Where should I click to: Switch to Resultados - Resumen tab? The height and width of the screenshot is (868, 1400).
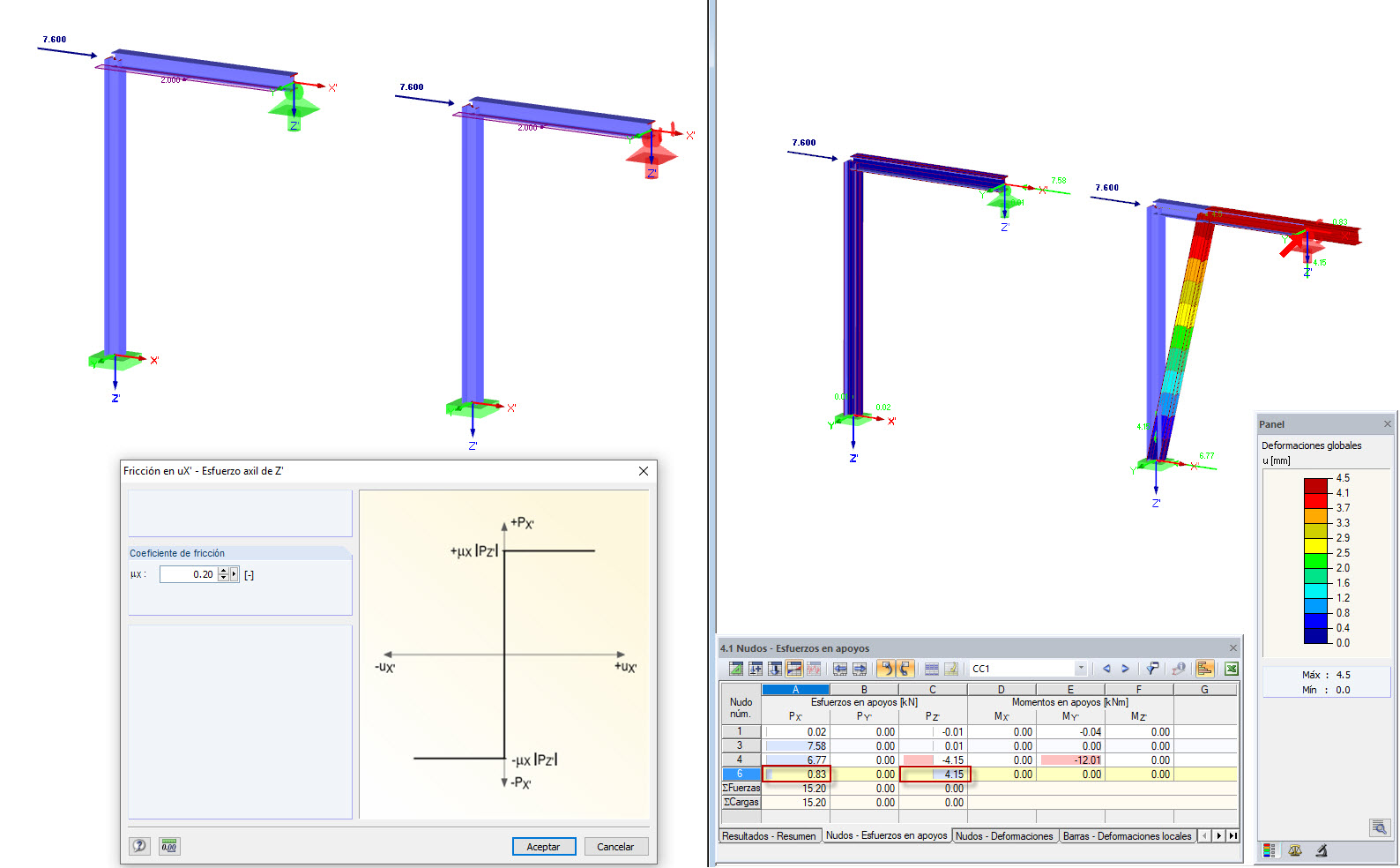pos(769,836)
